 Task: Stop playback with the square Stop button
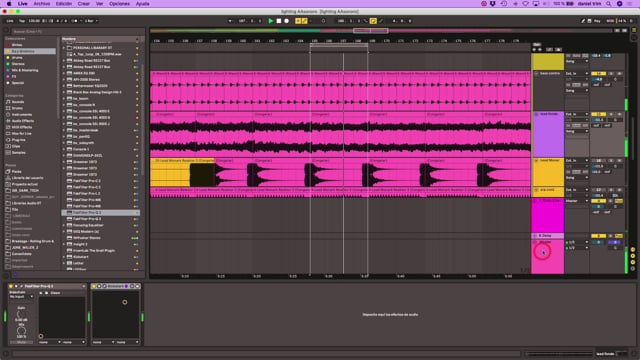[x=279, y=21]
